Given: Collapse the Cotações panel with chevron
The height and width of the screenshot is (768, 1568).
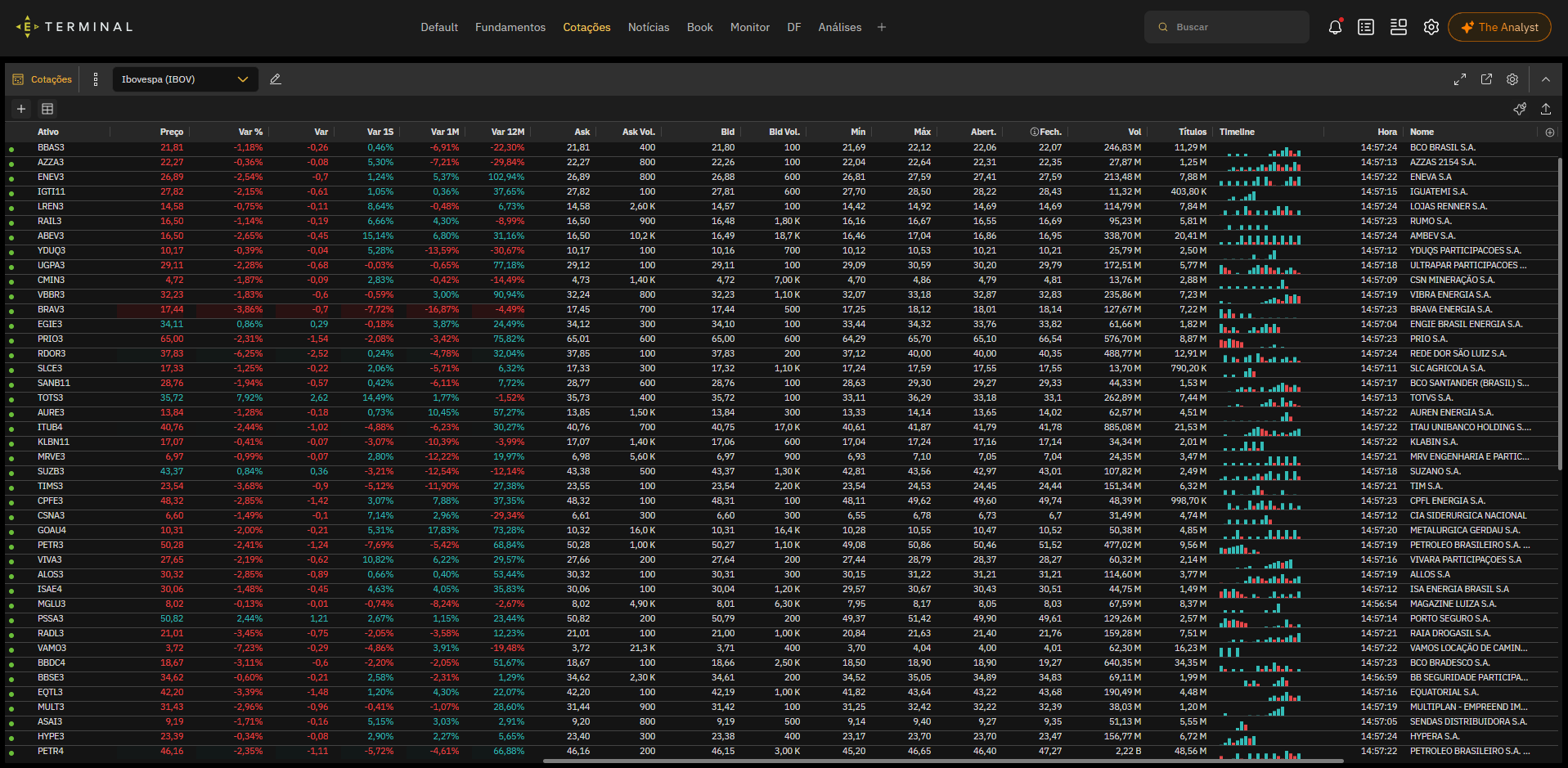Looking at the screenshot, I should pos(1546,79).
